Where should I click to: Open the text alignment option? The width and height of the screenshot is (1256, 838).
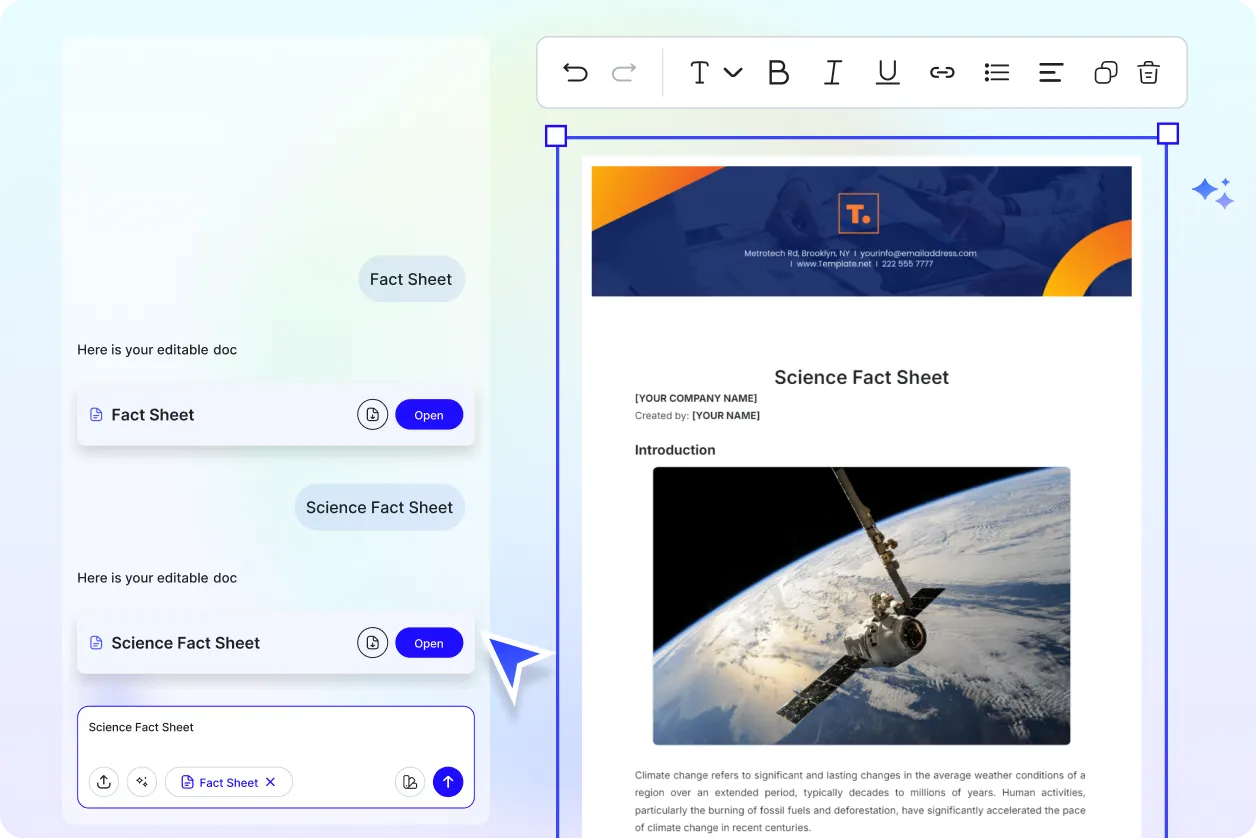(x=1051, y=72)
